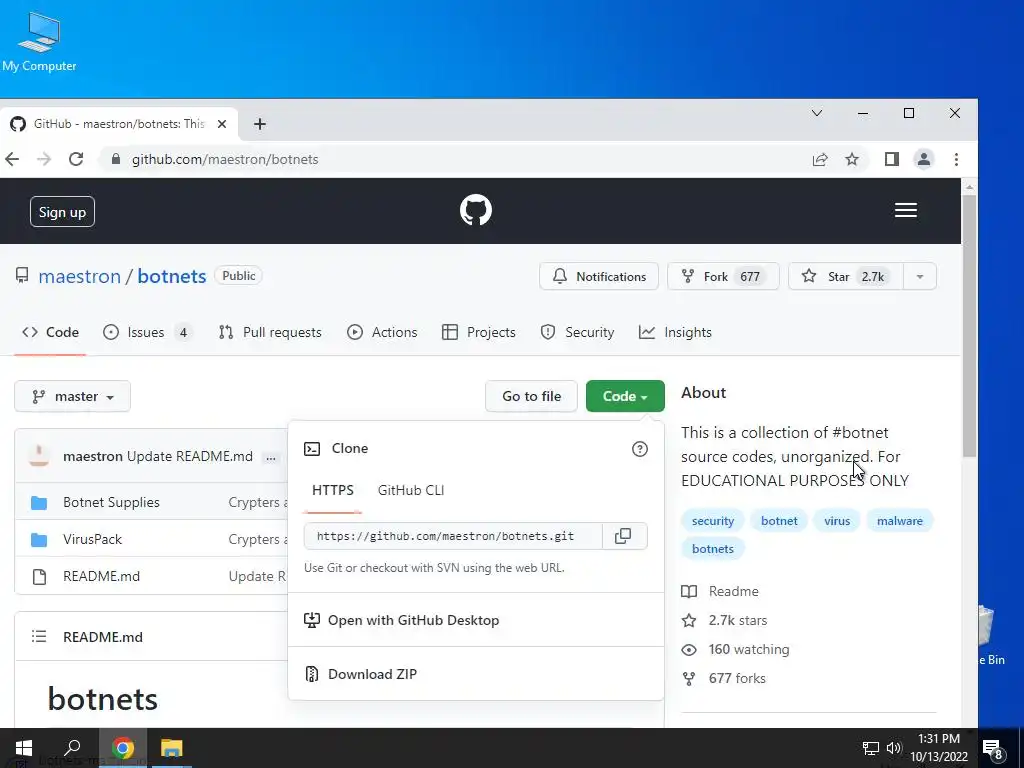Open Chrome three-dot menu

pyautogui.click(x=956, y=159)
